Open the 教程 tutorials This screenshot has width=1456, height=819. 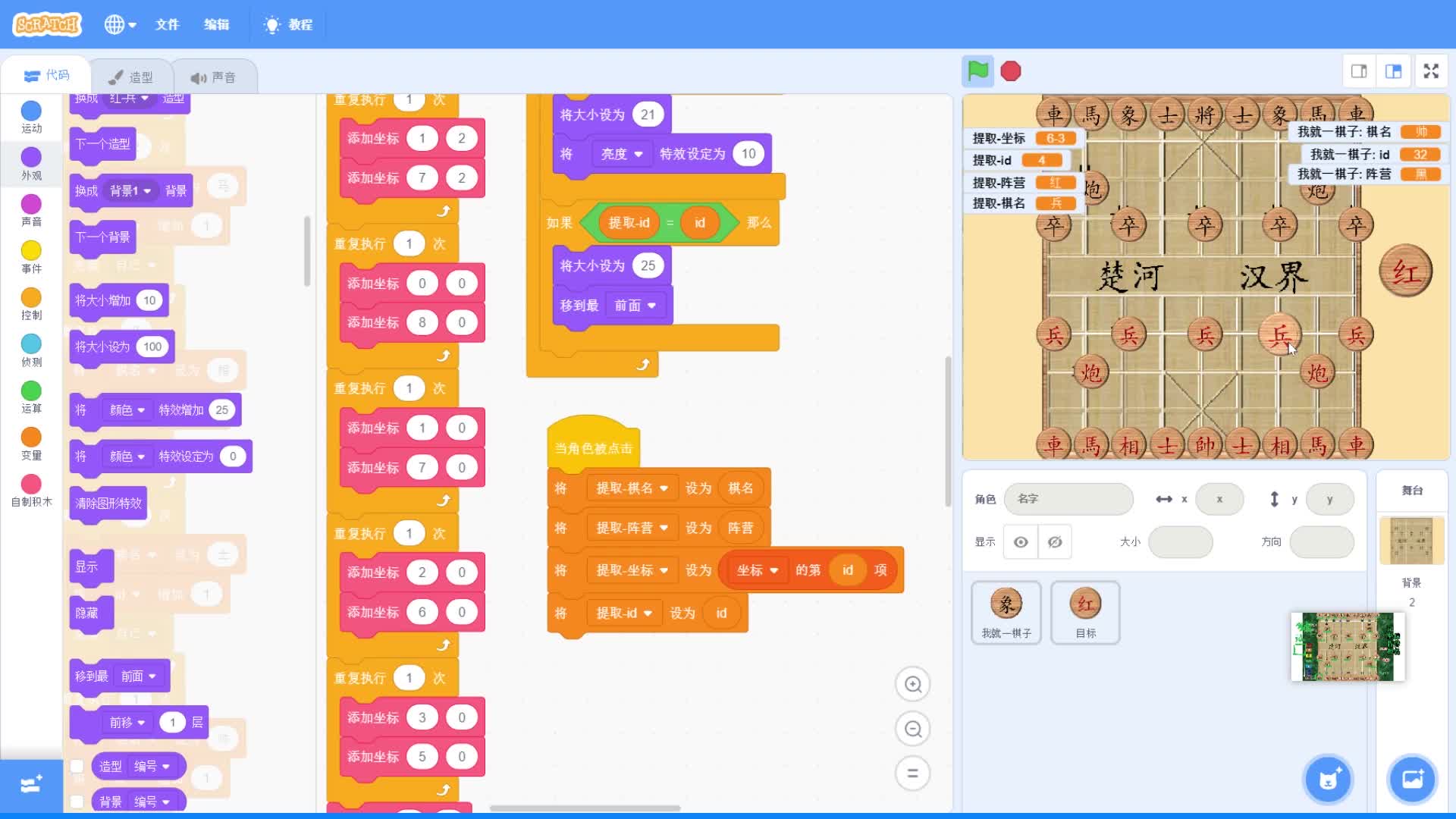(x=288, y=24)
